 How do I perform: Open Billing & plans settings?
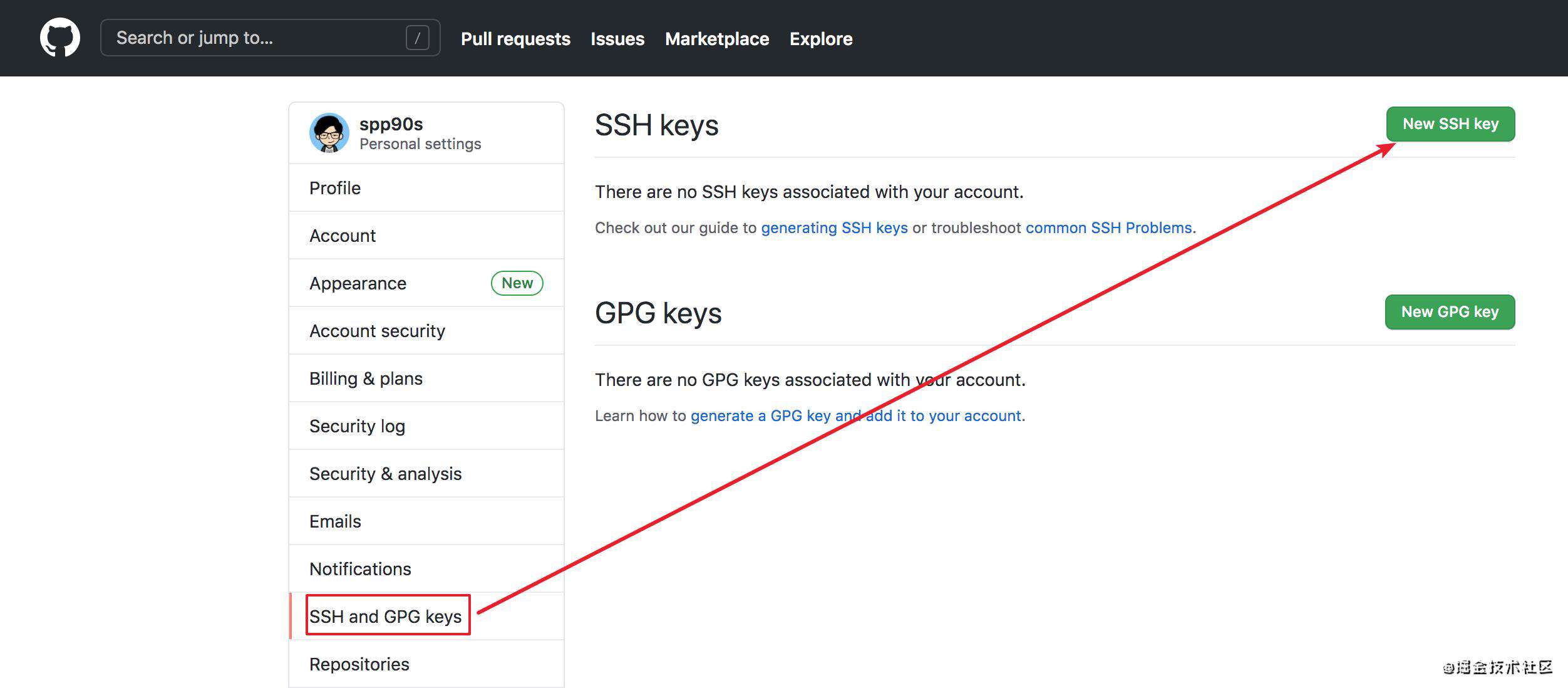[x=426, y=378]
